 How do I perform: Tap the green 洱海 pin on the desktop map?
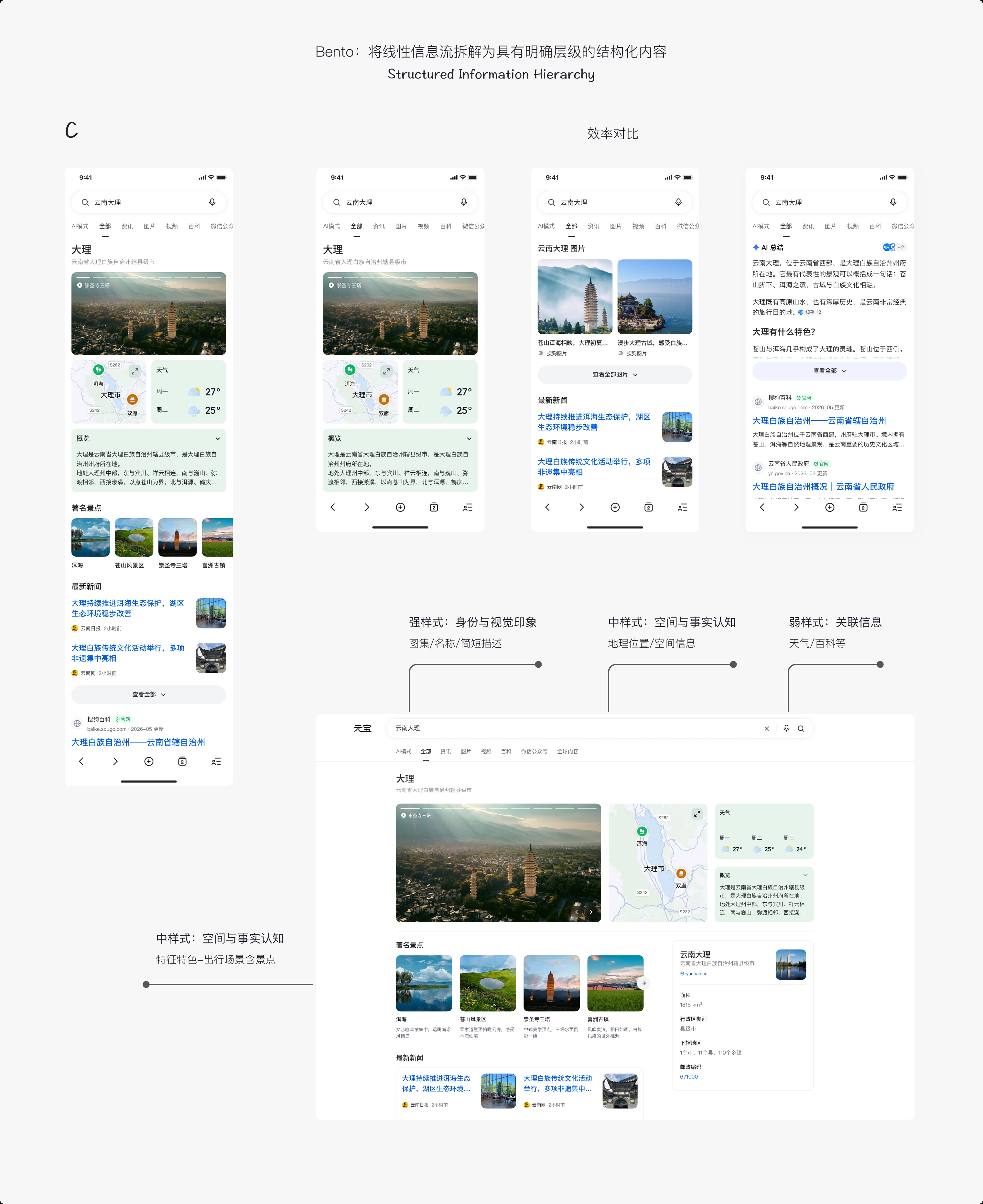tap(642, 831)
